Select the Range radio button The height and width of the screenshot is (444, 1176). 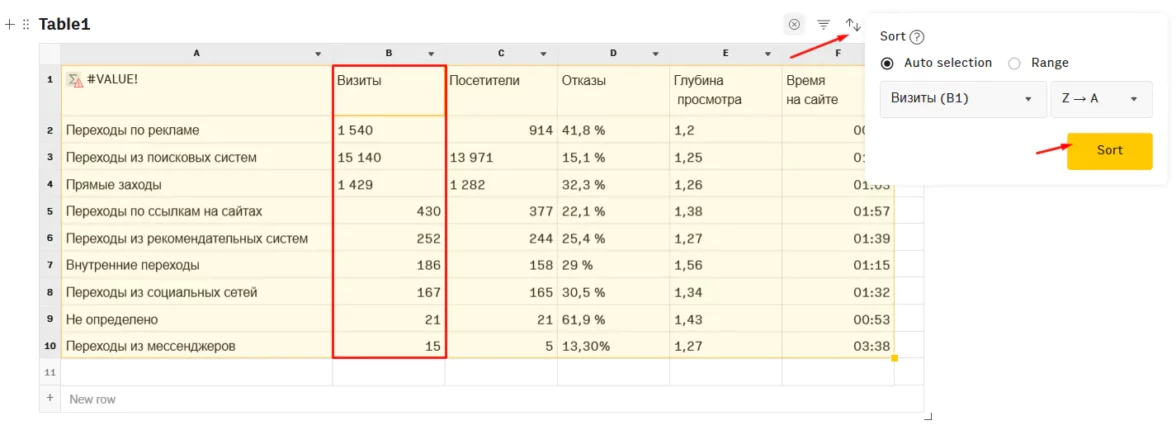click(x=1014, y=63)
